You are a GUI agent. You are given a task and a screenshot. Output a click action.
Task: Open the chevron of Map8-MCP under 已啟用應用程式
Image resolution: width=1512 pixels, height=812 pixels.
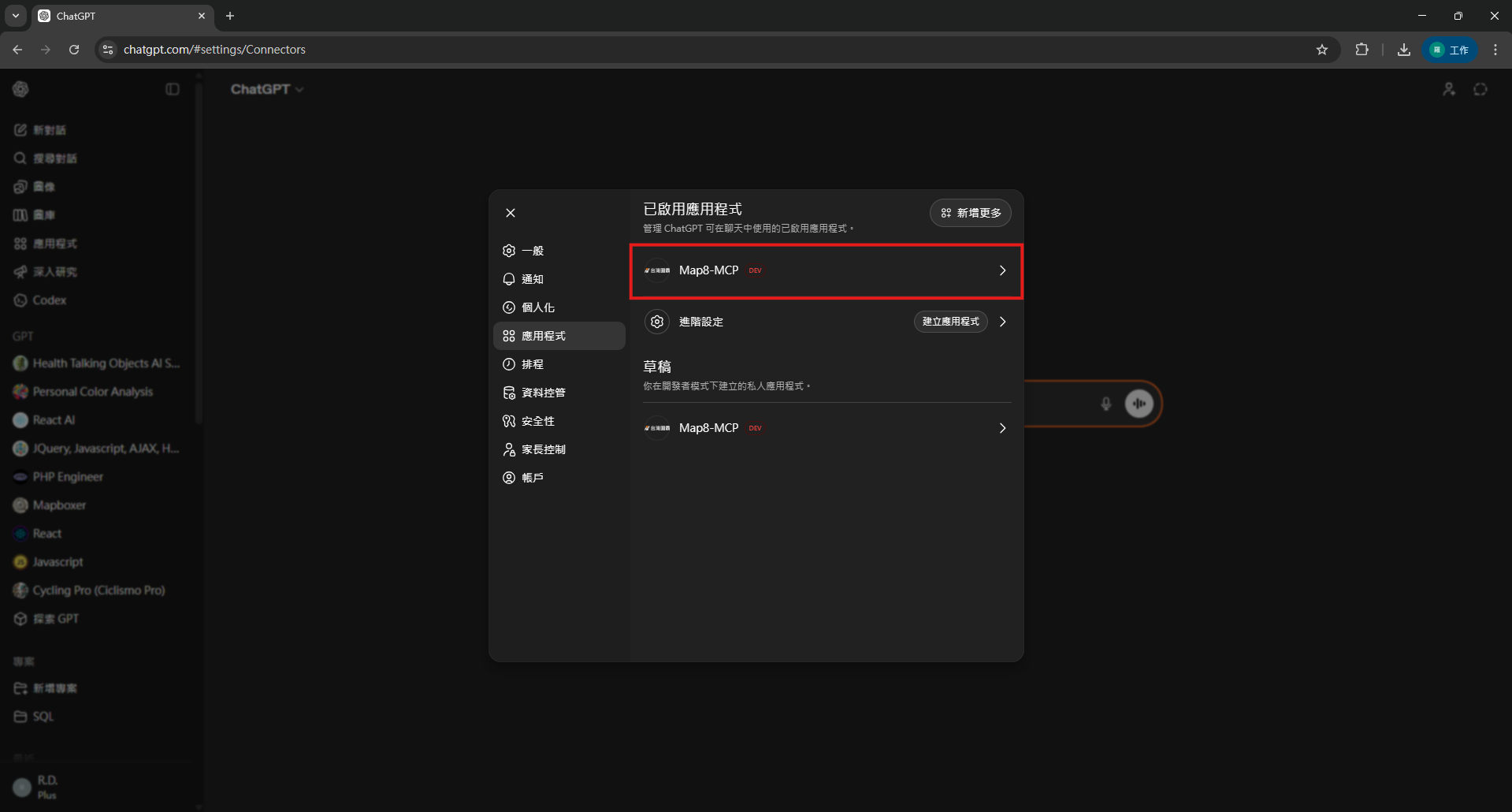1002,270
